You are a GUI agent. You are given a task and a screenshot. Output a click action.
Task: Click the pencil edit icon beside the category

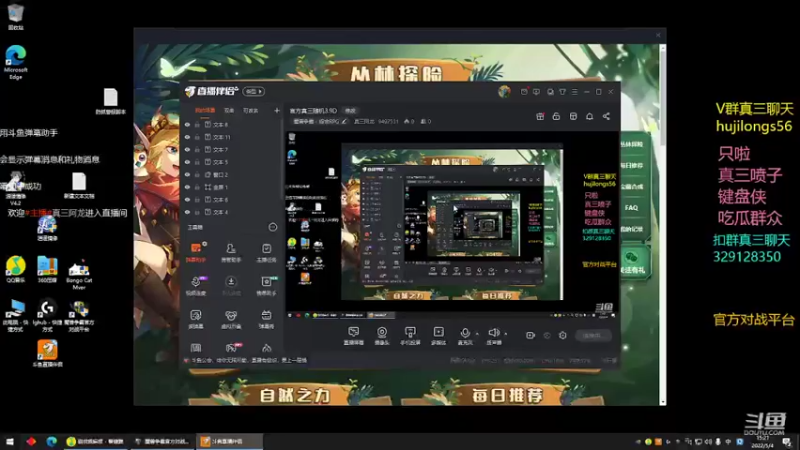pyautogui.click(x=344, y=121)
